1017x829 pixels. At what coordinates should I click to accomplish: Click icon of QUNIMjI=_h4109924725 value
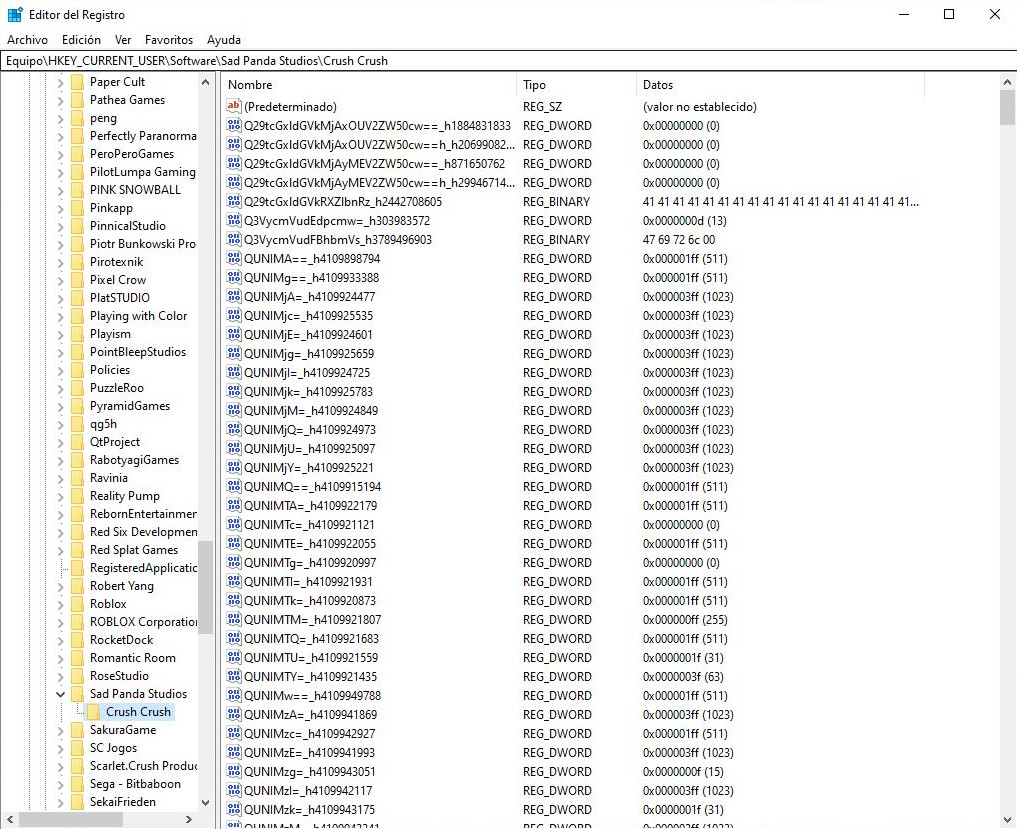(x=233, y=372)
